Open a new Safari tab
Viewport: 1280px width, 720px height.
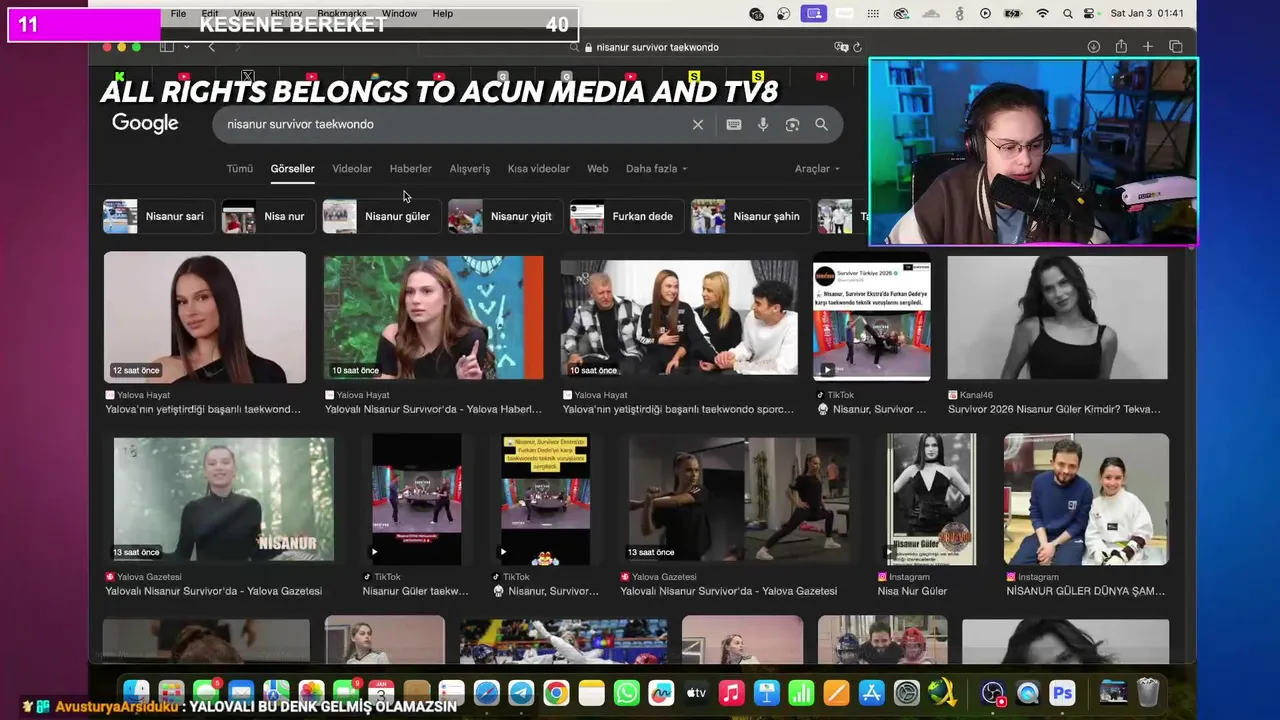pyautogui.click(x=1148, y=47)
